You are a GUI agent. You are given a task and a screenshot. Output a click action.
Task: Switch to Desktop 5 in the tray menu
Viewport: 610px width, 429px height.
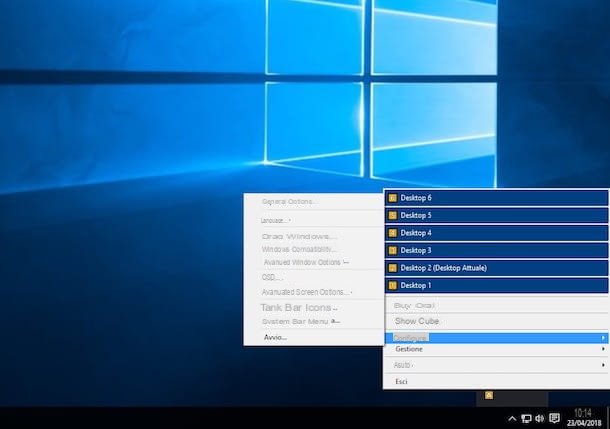tap(496, 215)
